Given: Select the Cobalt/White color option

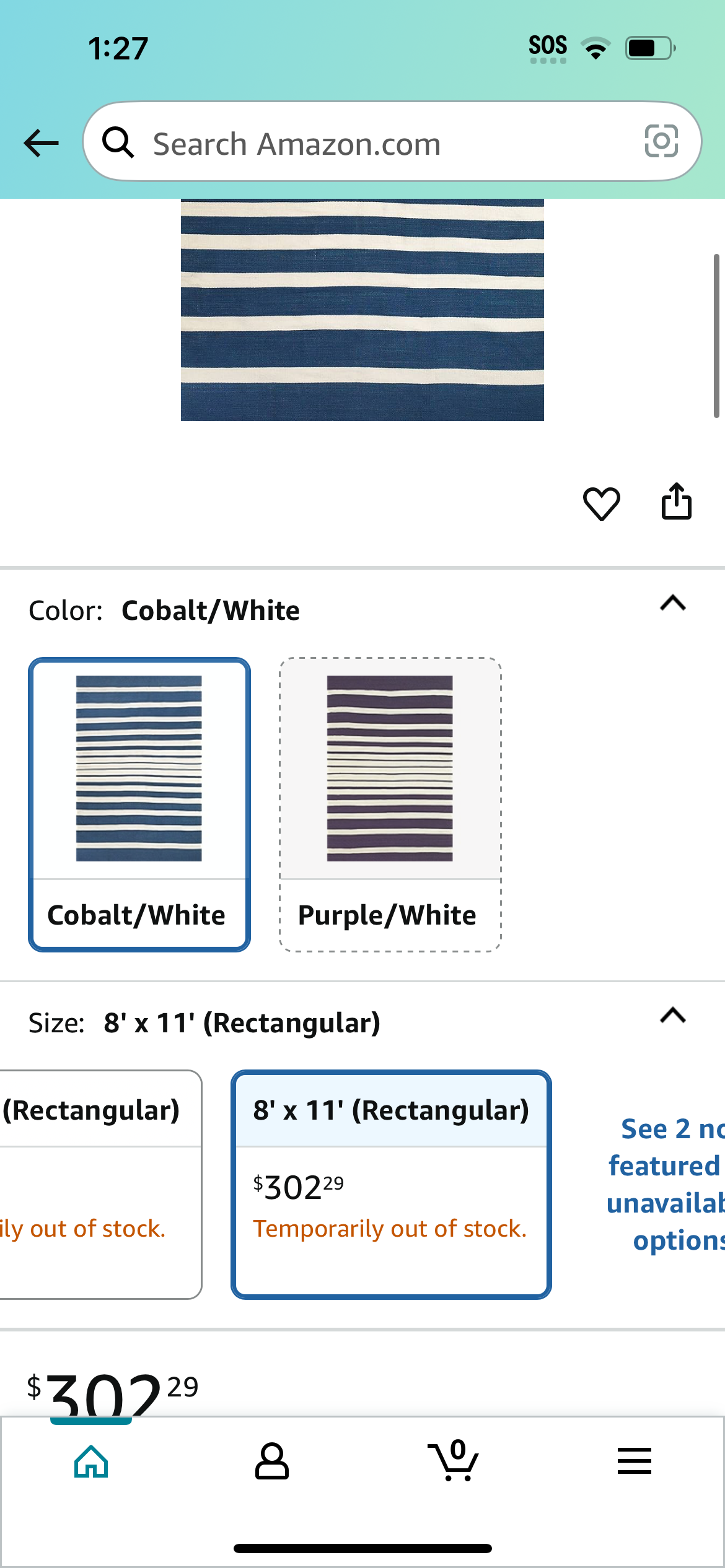Looking at the screenshot, I should (139, 804).
